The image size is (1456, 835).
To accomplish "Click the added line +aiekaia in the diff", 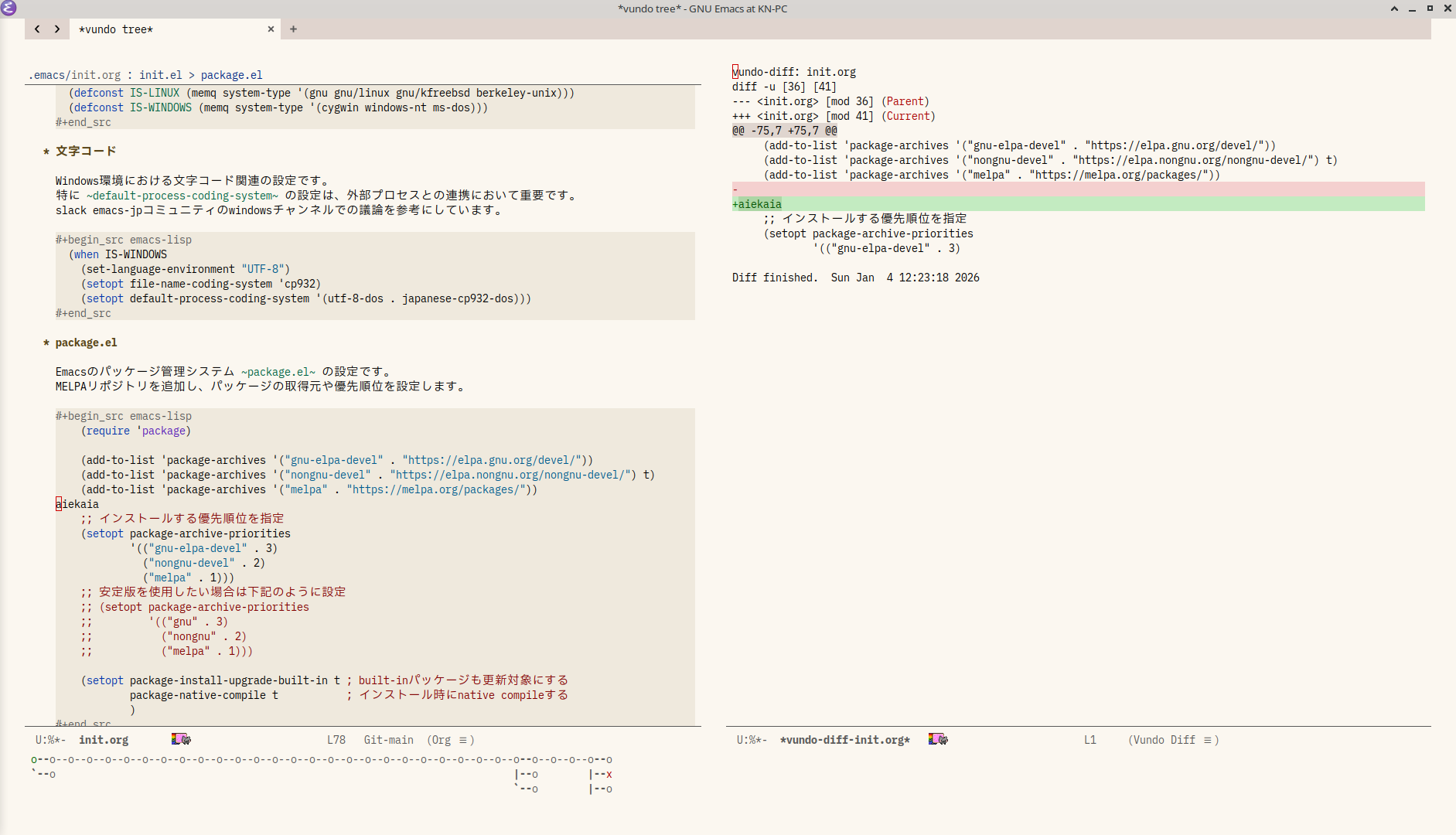I will (x=1078, y=204).
